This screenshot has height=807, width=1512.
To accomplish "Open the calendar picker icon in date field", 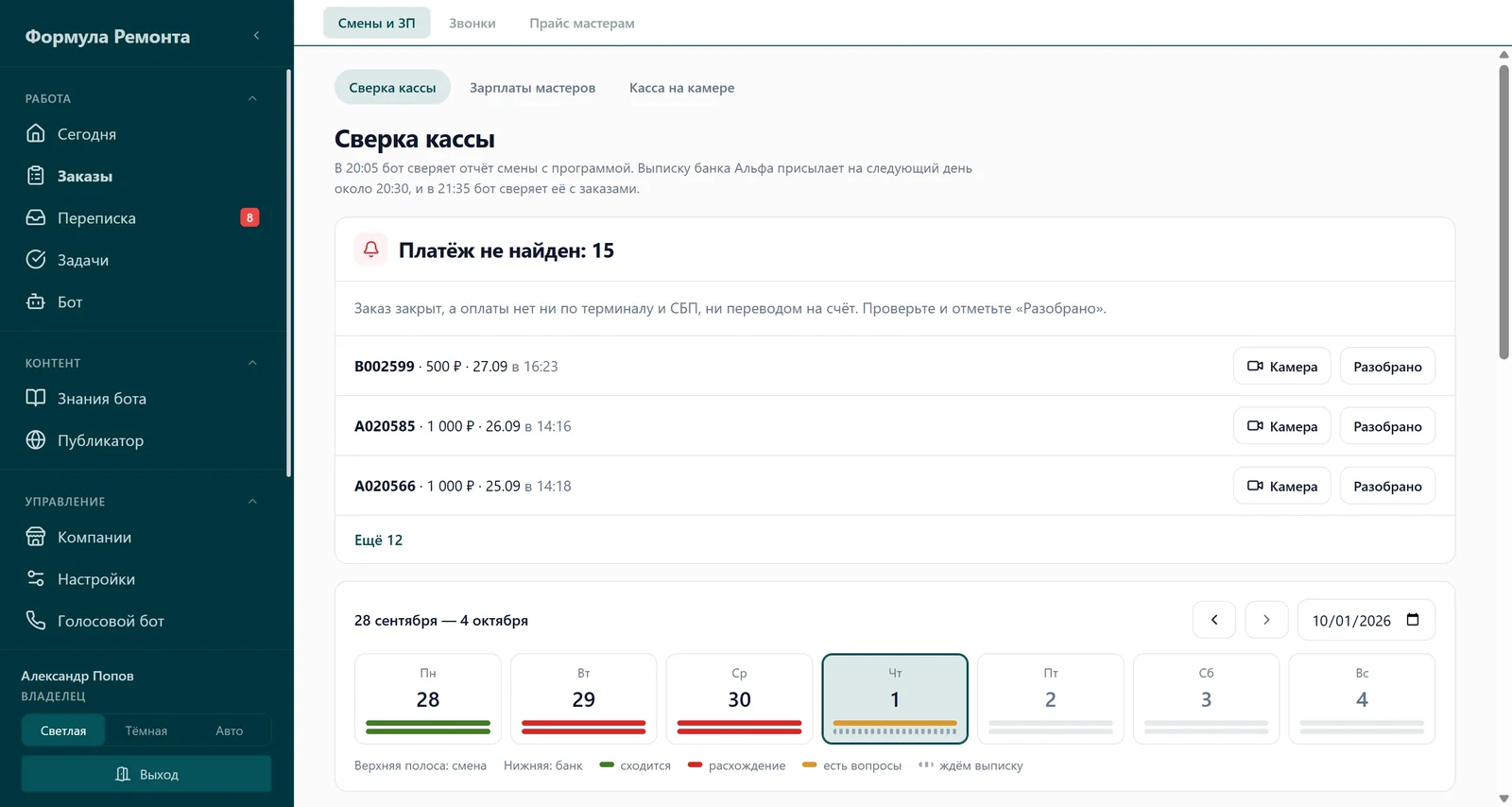I will click(1413, 620).
